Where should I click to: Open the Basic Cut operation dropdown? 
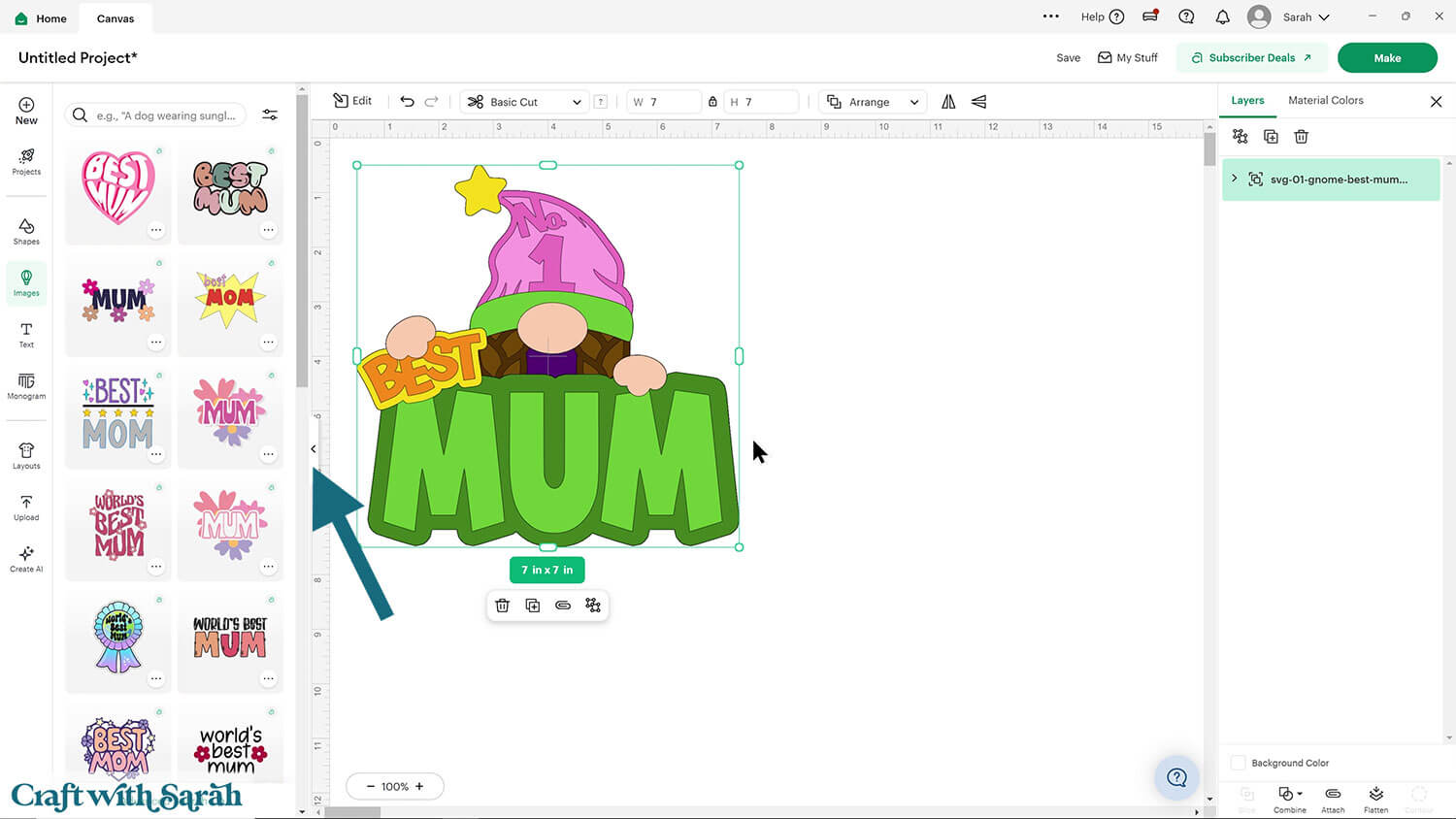click(524, 102)
